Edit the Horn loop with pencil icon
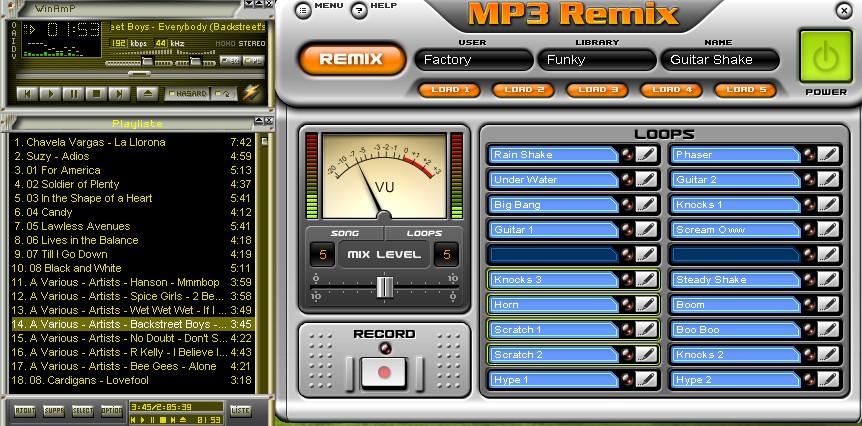 click(x=646, y=305)
